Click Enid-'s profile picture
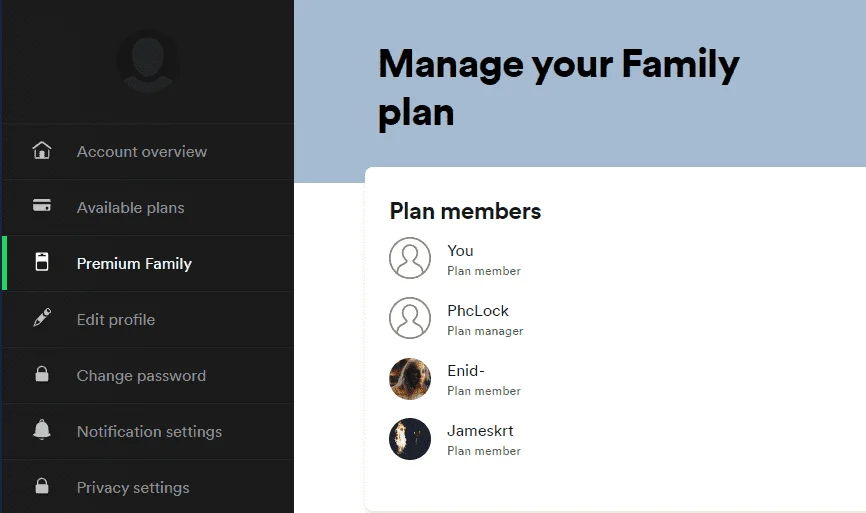The width and height of the screenshot is (866, 513). (410, 379)
